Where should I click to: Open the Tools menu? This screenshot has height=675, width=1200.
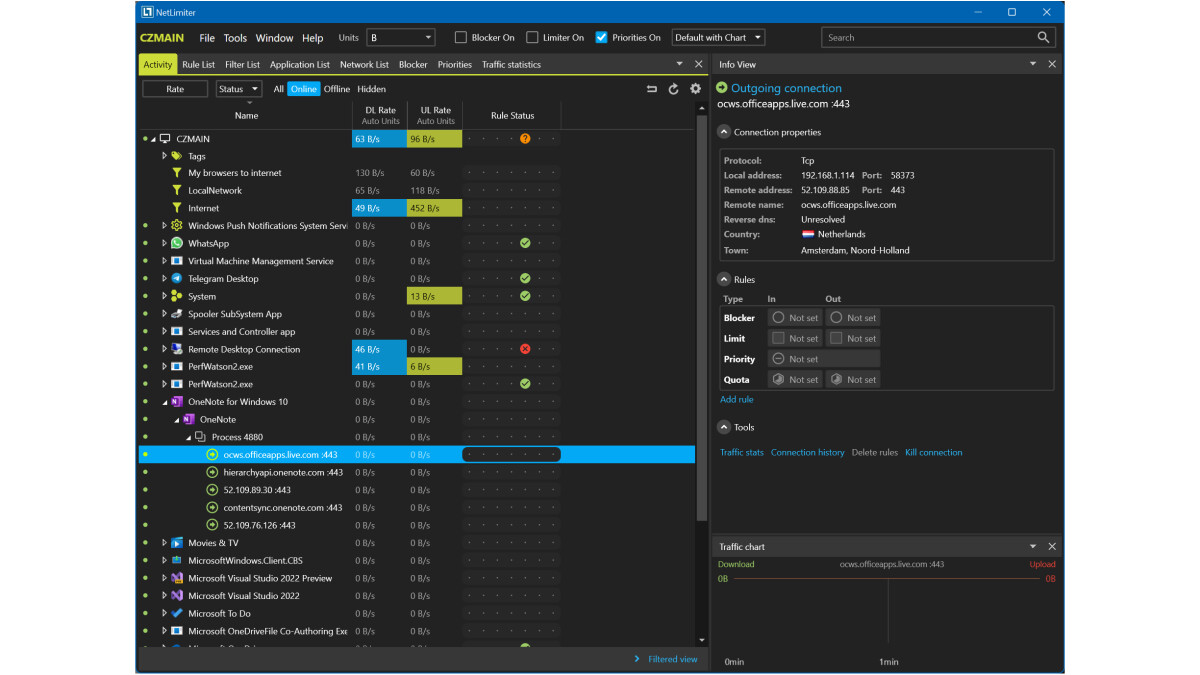tap(235, 38)
